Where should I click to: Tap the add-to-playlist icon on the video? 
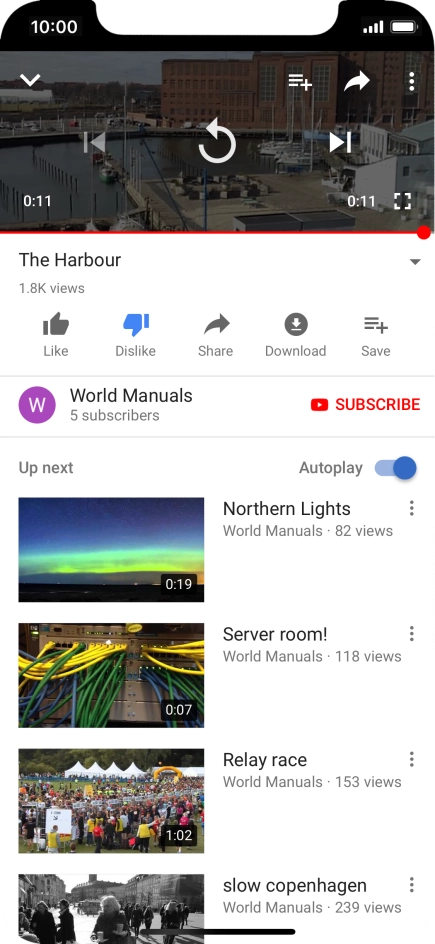pyautogui.click(x=300, y=81)
